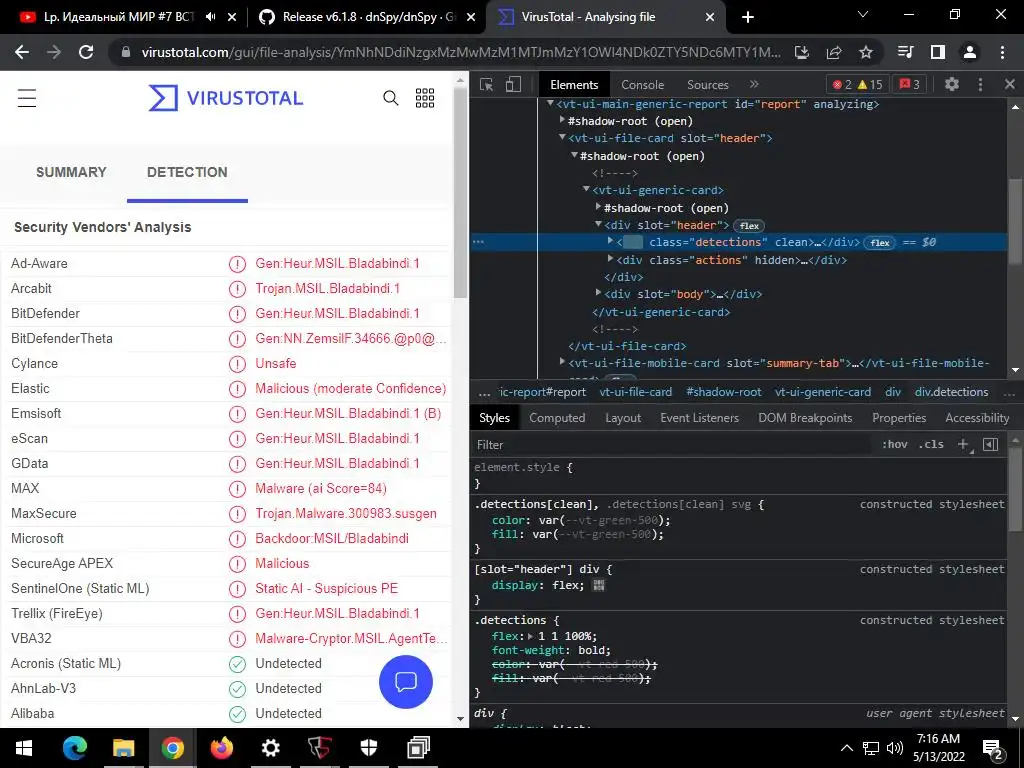Expand the flex shorthand property triangle
Image resolution: width=1024 pixels, height=768 pixels.
pyautogui.click(x=531, y=636)
